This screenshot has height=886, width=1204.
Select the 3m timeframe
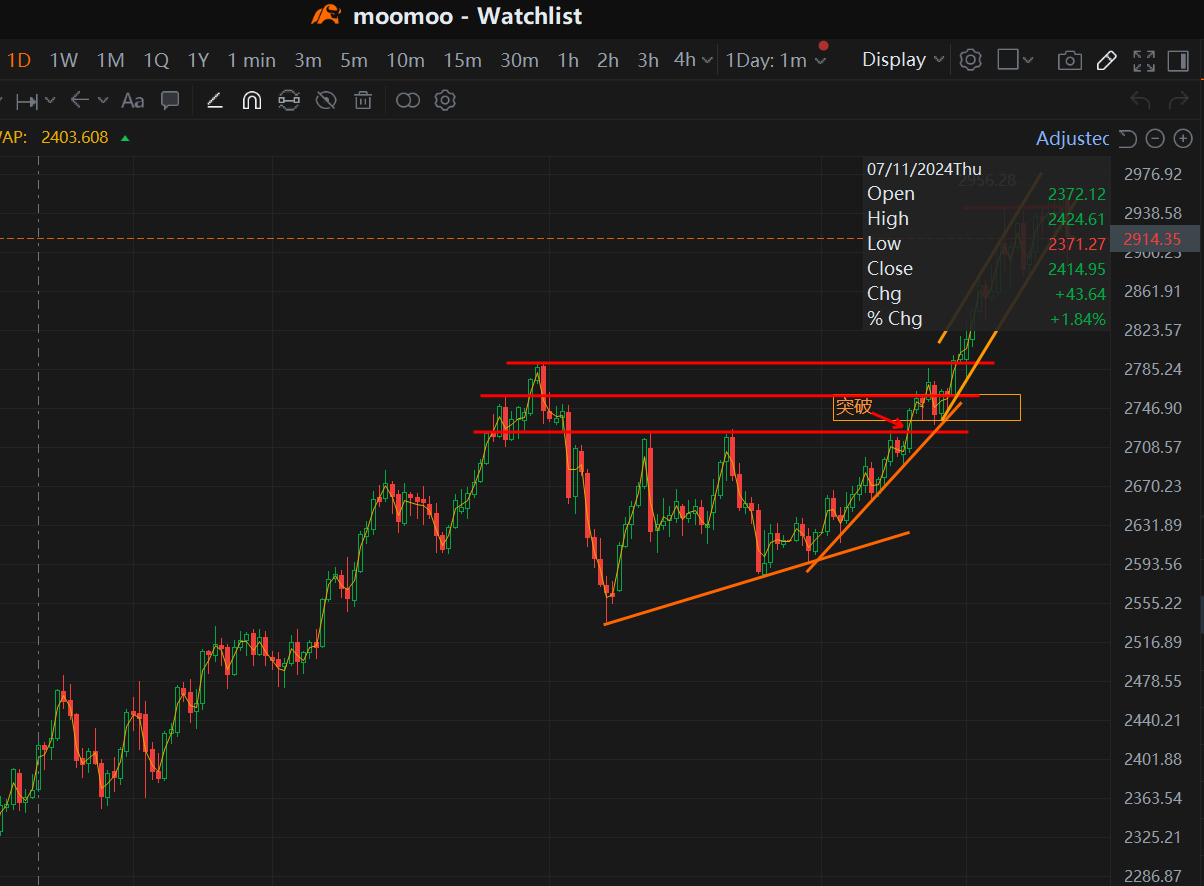(308, 60)
